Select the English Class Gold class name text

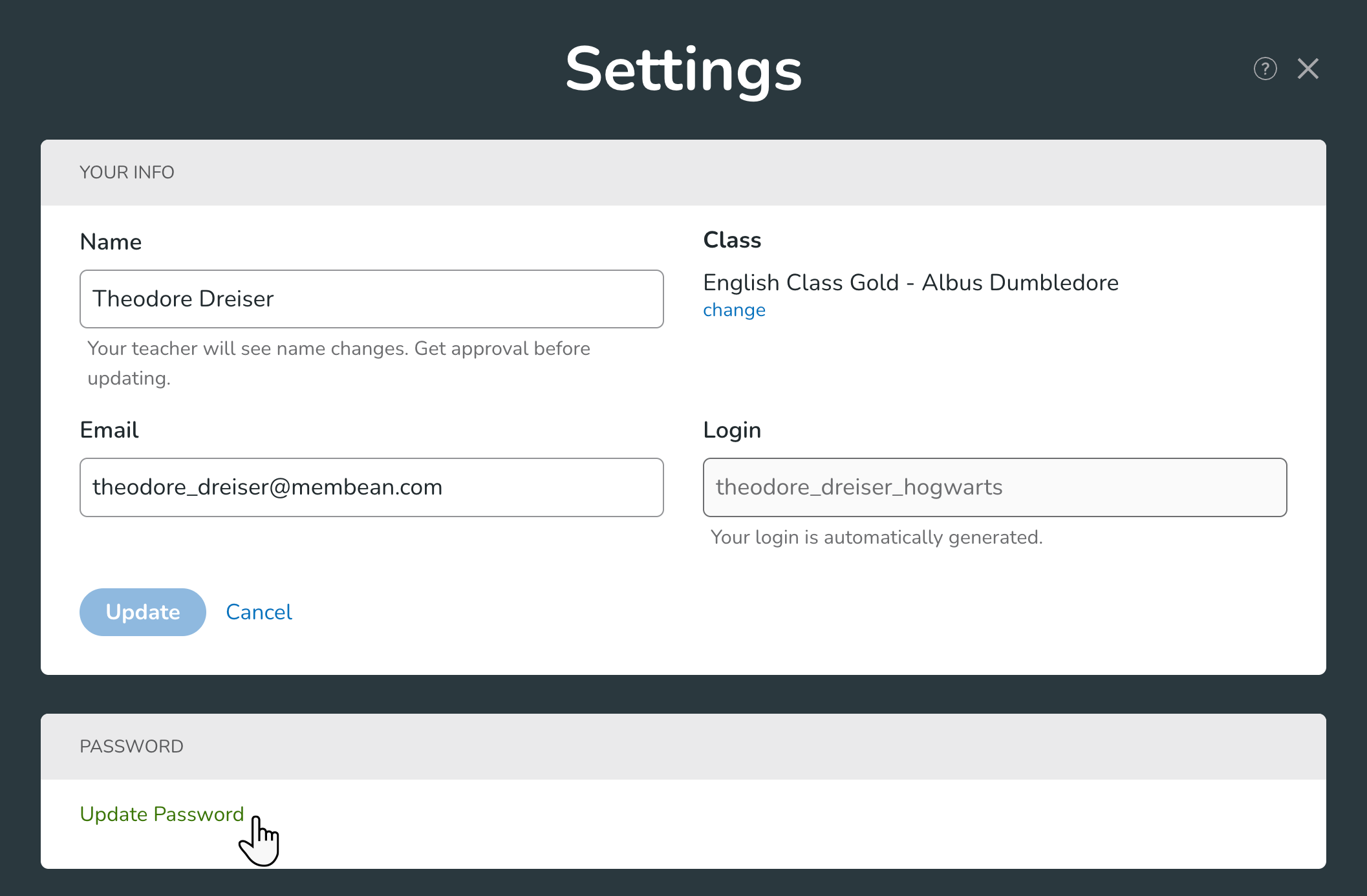(x=910, y=283)
